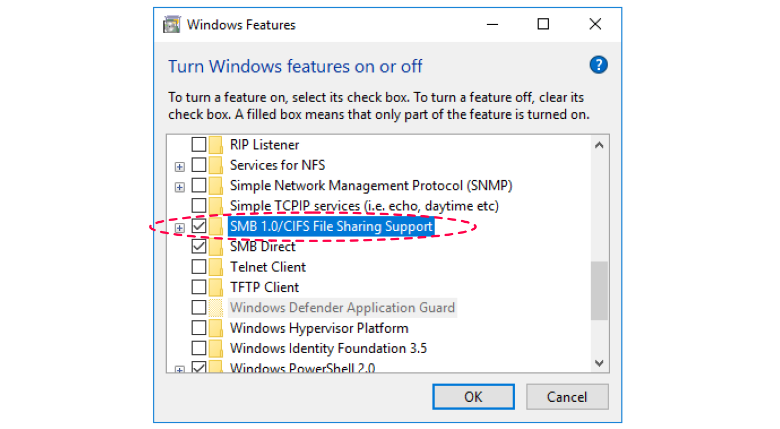
Task: Dismiss the dialog with Cancel
Action: coord(567,397)
